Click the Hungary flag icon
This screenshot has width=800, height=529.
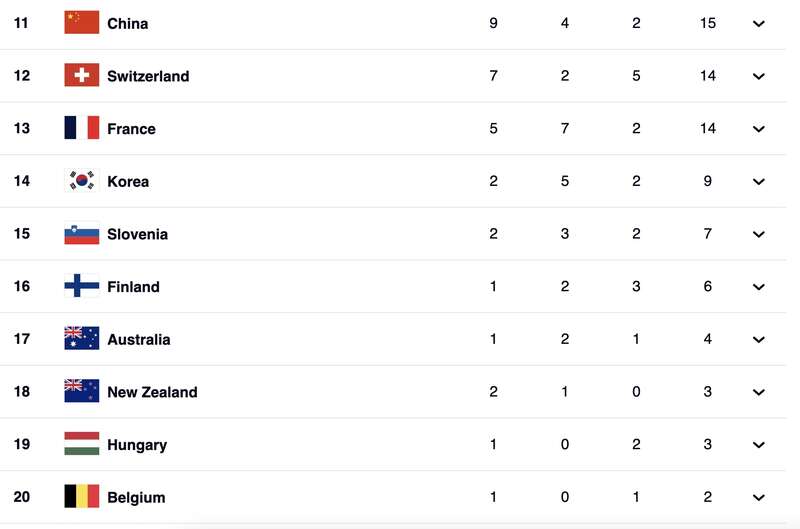[x=81, y=444]
